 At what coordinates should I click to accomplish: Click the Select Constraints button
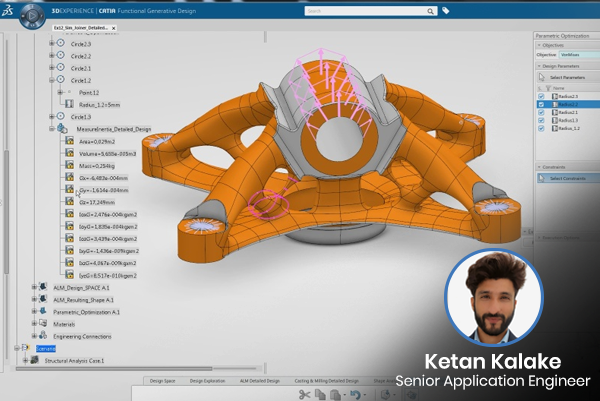567,178
